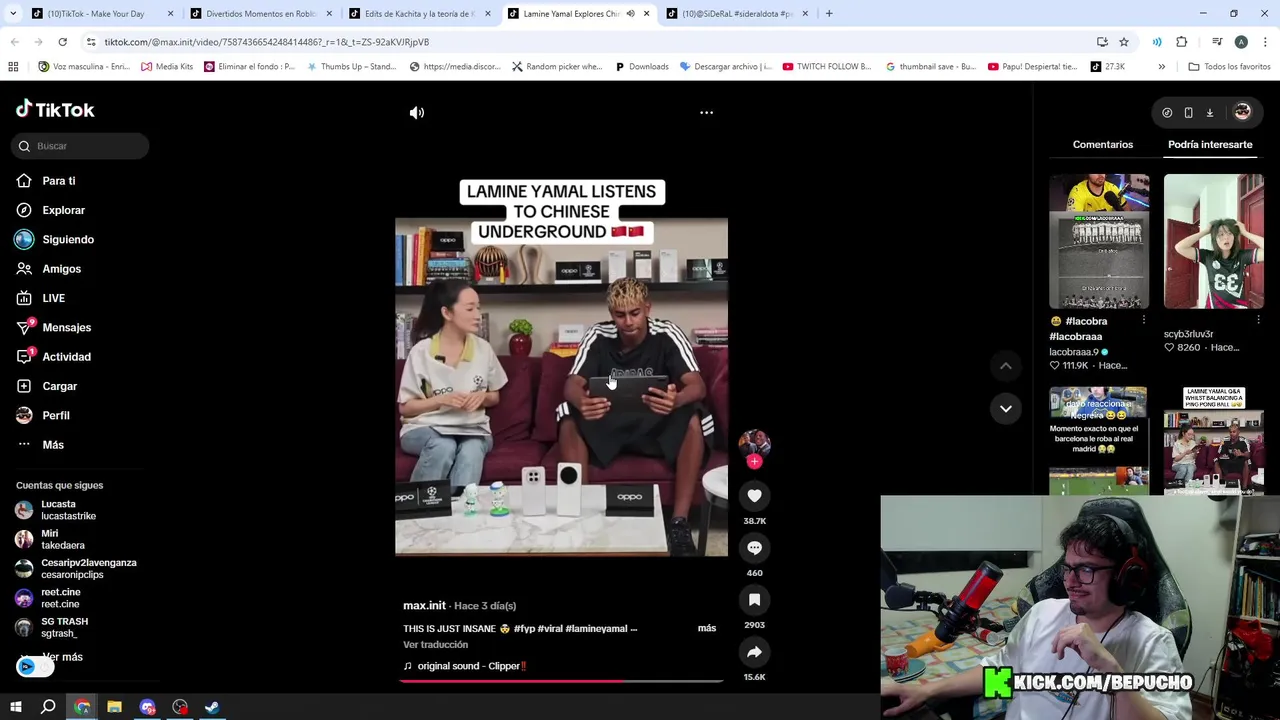Click the download app icon in top-right pill
This screenshot has width=1280, height=720.
1209,113
